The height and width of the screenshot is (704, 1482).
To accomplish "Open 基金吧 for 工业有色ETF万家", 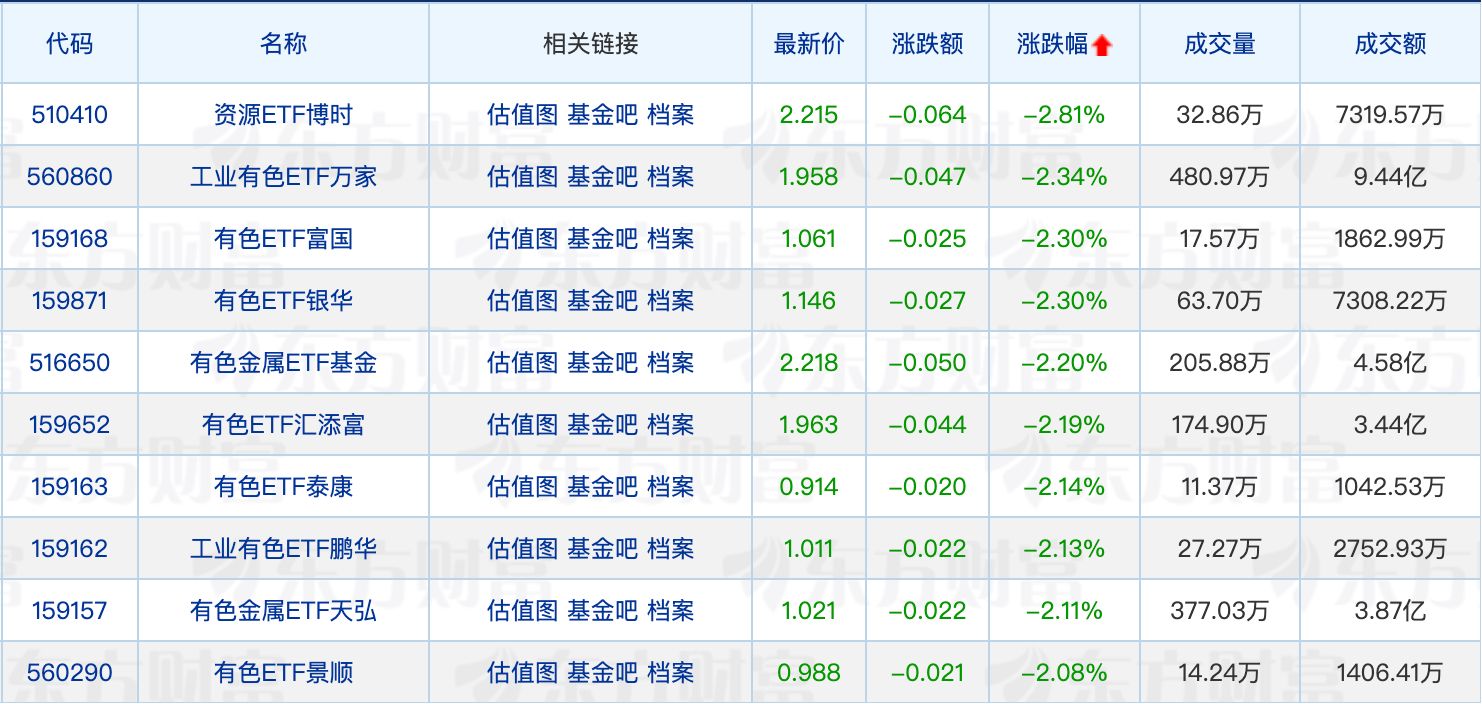I will tap(602, 177).
